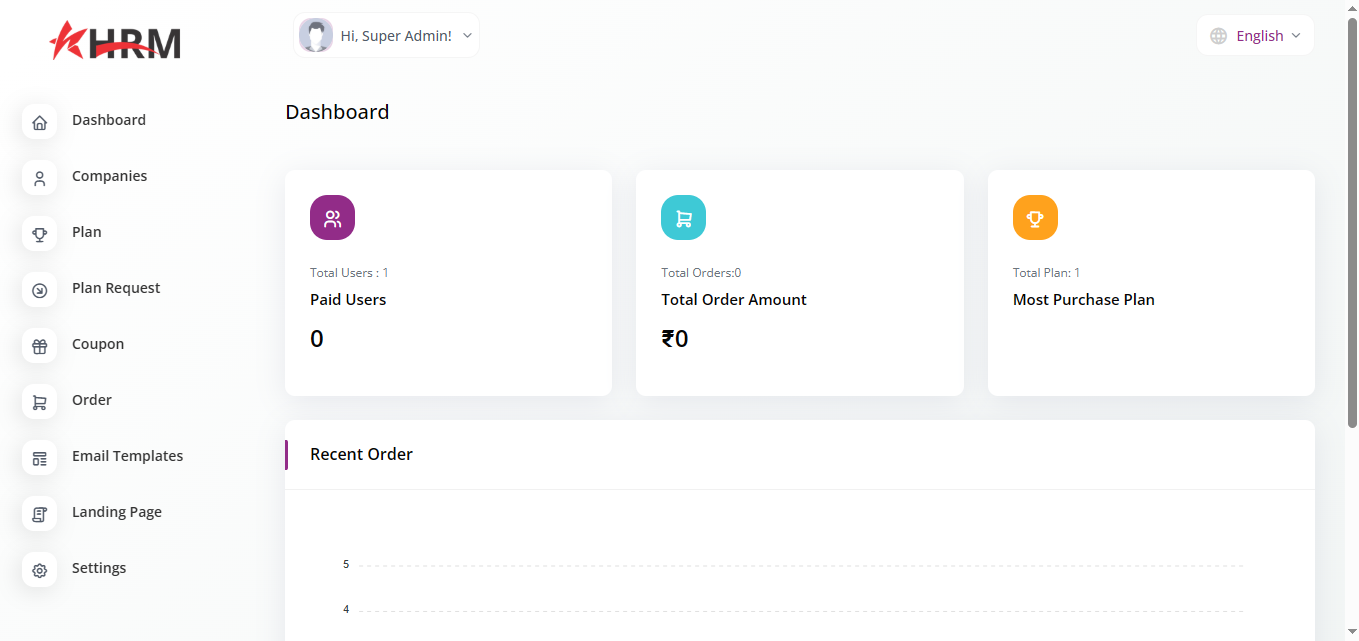1359x641 pixels.
Task: Click the HRM logo
Action: coord(115,41)
